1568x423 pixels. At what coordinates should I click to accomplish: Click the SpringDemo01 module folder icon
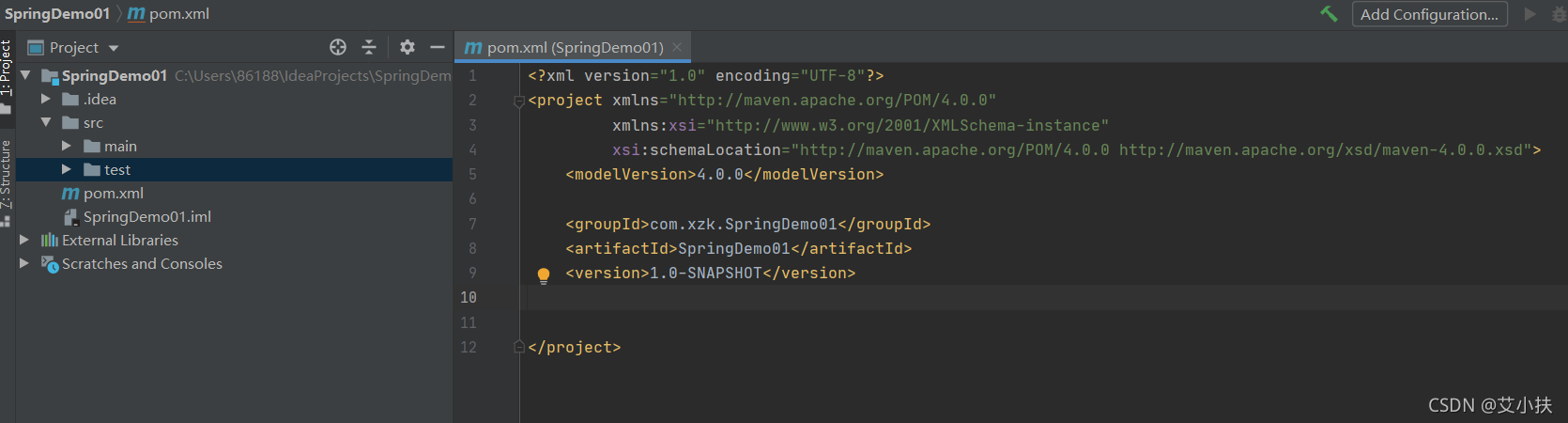50,76
